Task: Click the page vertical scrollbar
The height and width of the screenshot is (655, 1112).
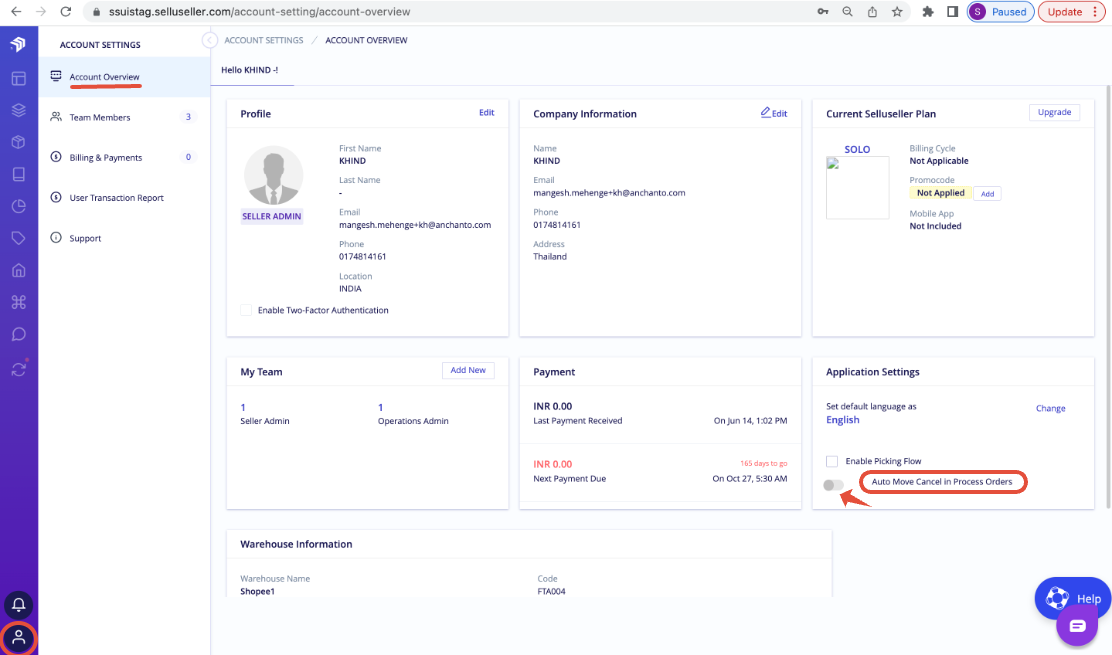Action: (x=1108, y=298)
